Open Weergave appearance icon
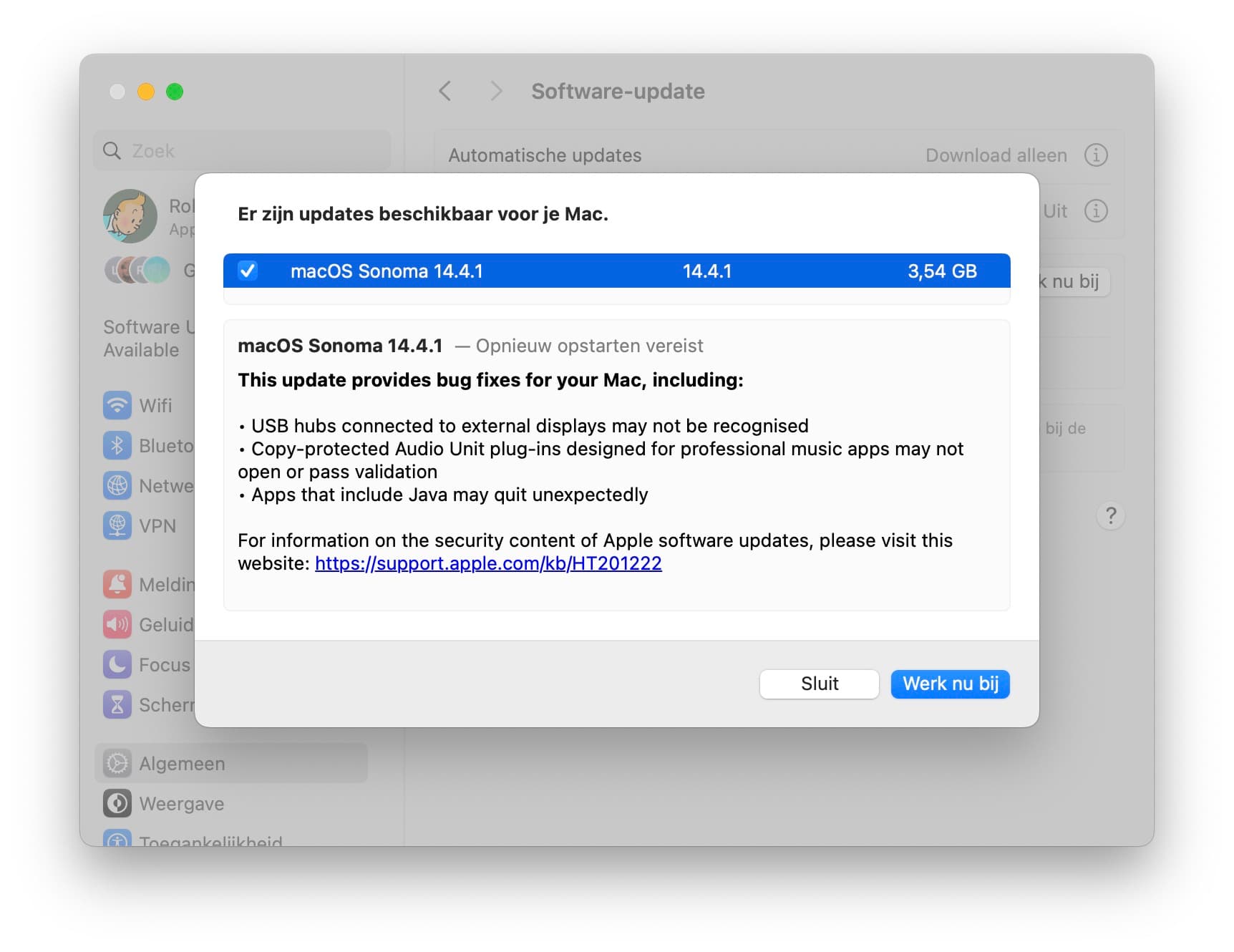Viewport: 1234px width, 952px height. coord(117,803)
